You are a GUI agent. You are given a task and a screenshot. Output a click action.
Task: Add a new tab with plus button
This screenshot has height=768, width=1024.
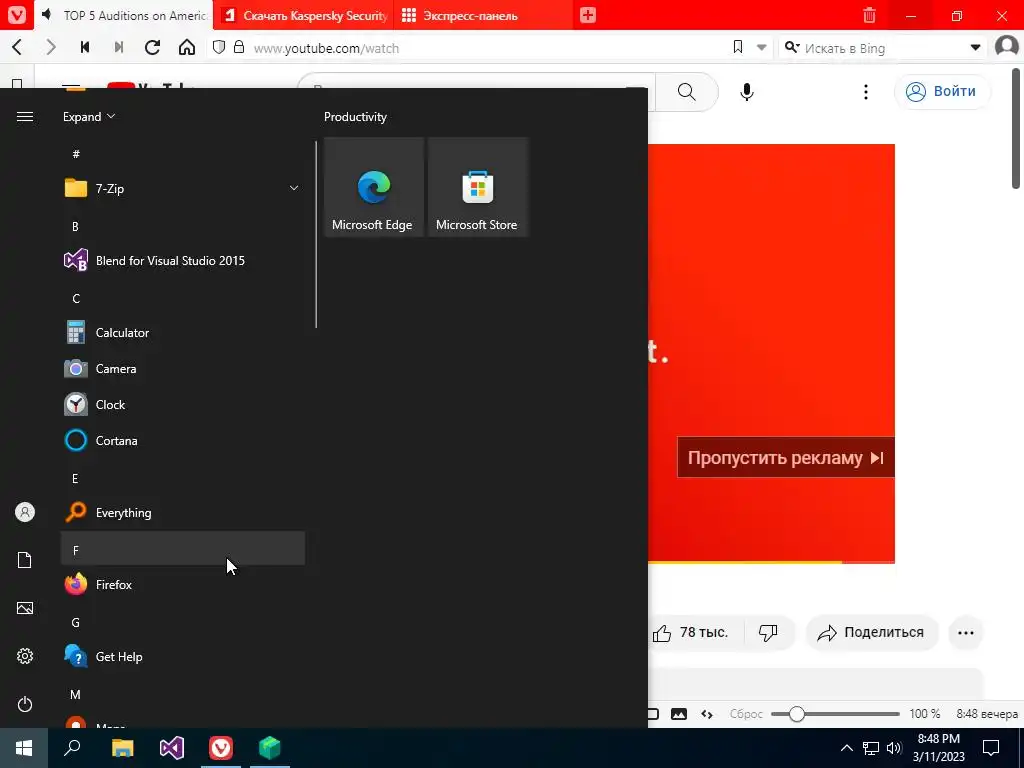click(x=588, y=15)
